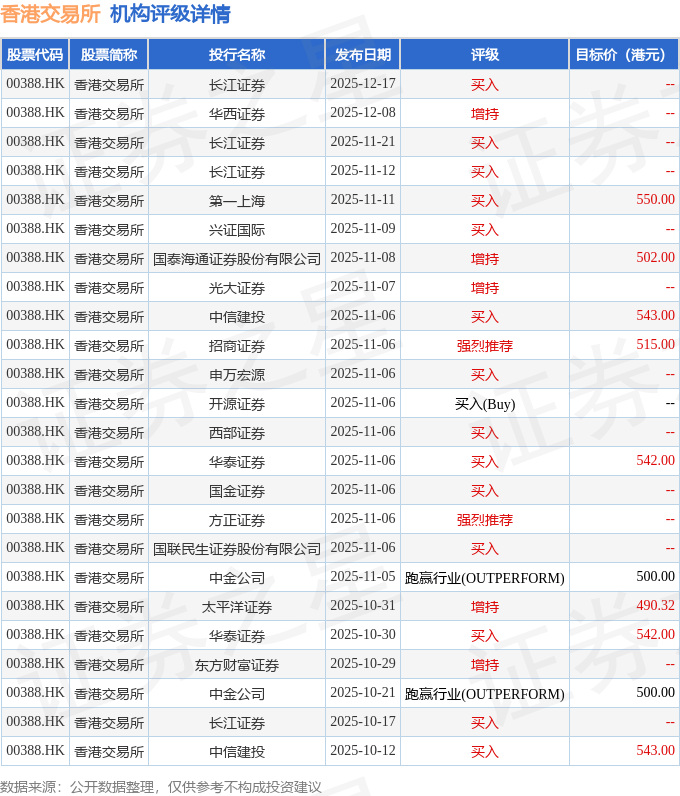Select the date 2025-10-17
This screenshot has height=796, width=680.
pos(363,721)
